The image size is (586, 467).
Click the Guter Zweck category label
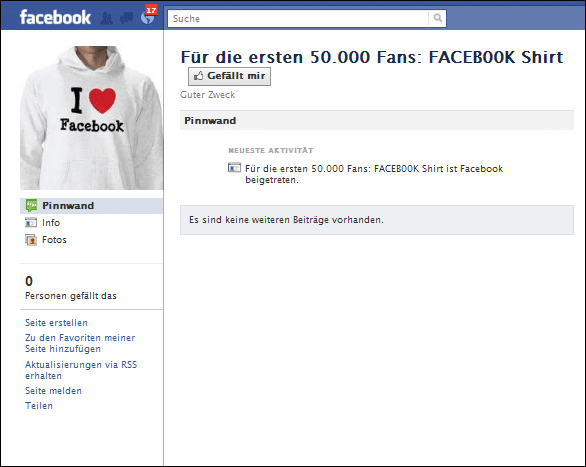tap(208, 95)
